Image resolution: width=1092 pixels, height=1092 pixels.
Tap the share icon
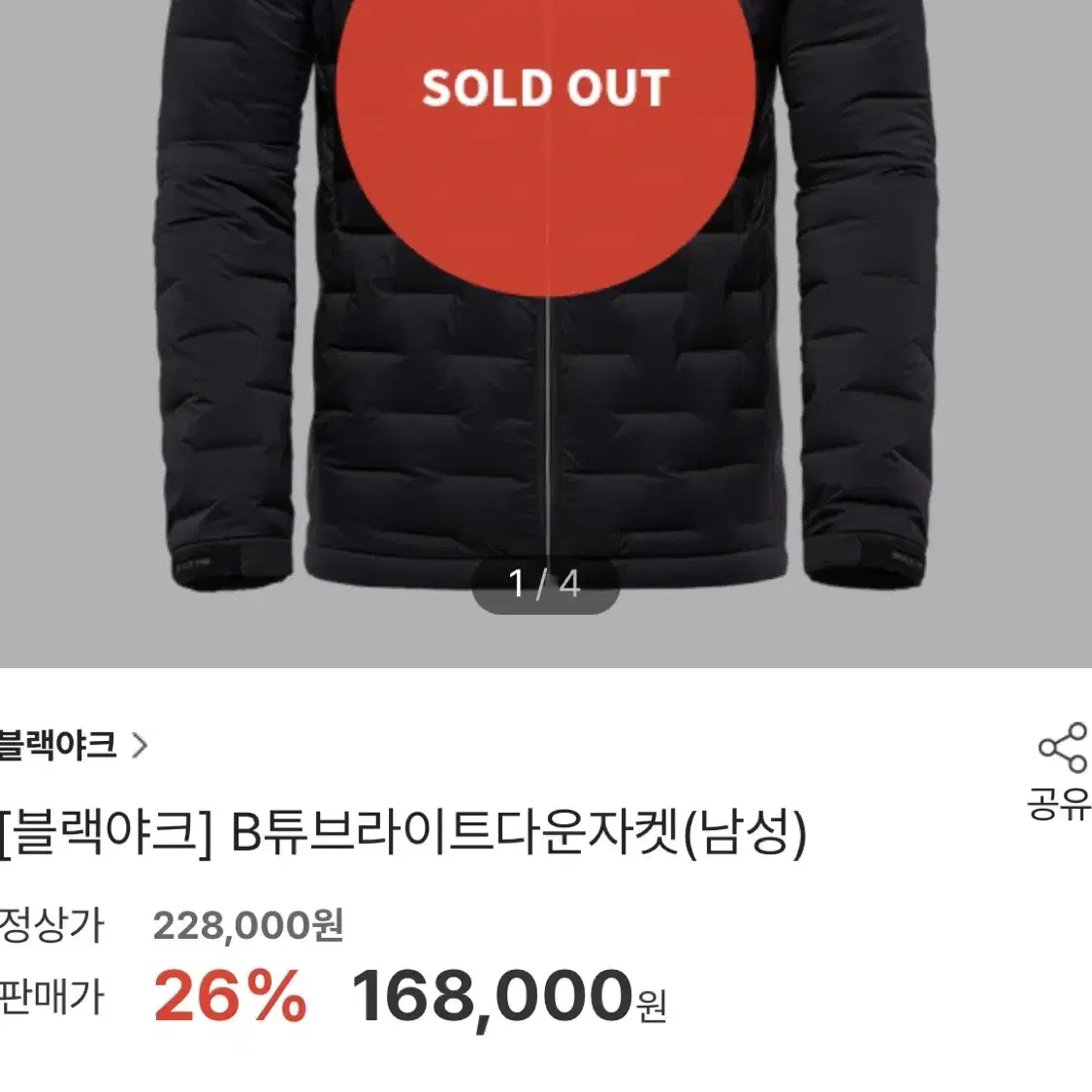(x=1063, y=748)
